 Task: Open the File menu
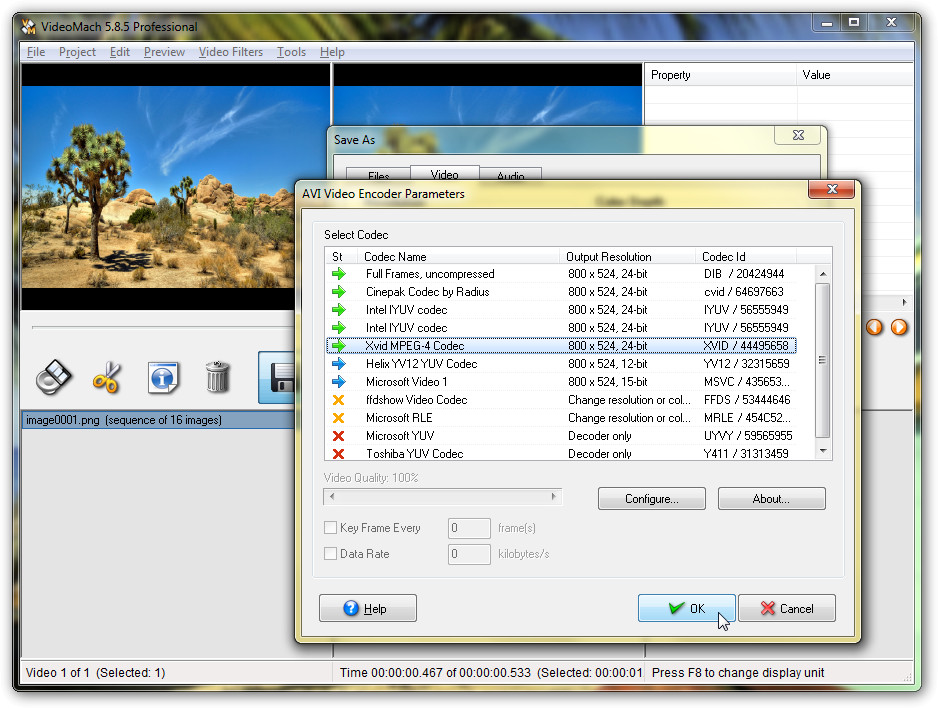point(36,52)
